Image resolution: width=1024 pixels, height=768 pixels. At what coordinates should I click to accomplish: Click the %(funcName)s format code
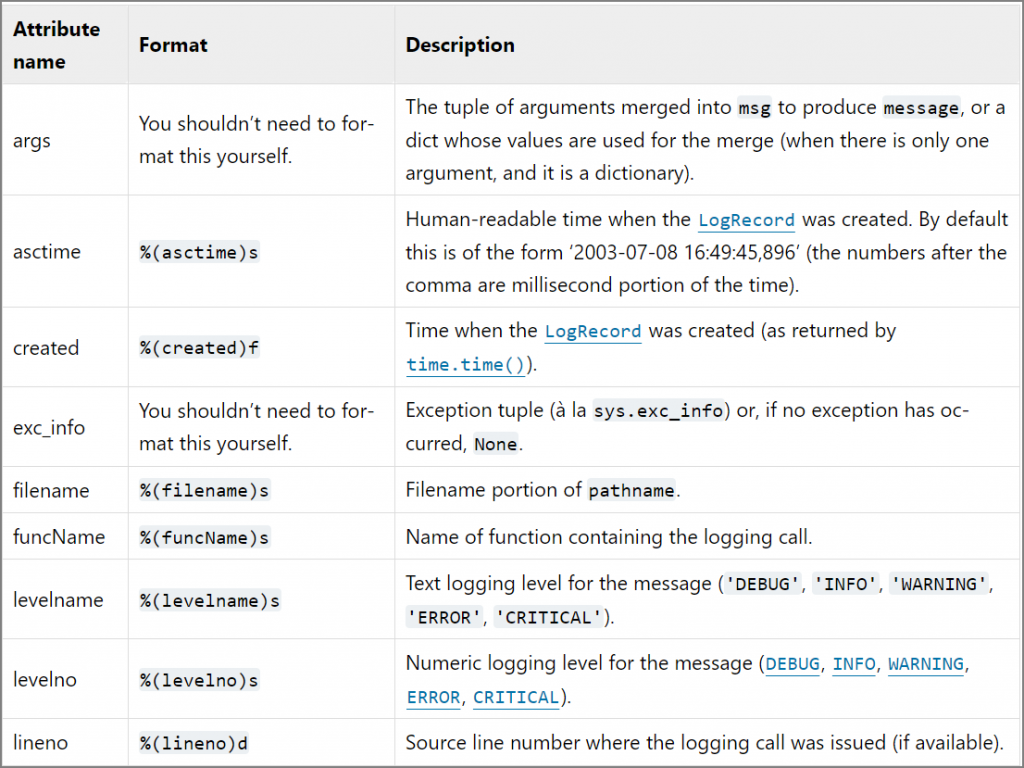(x=204, y=537)
